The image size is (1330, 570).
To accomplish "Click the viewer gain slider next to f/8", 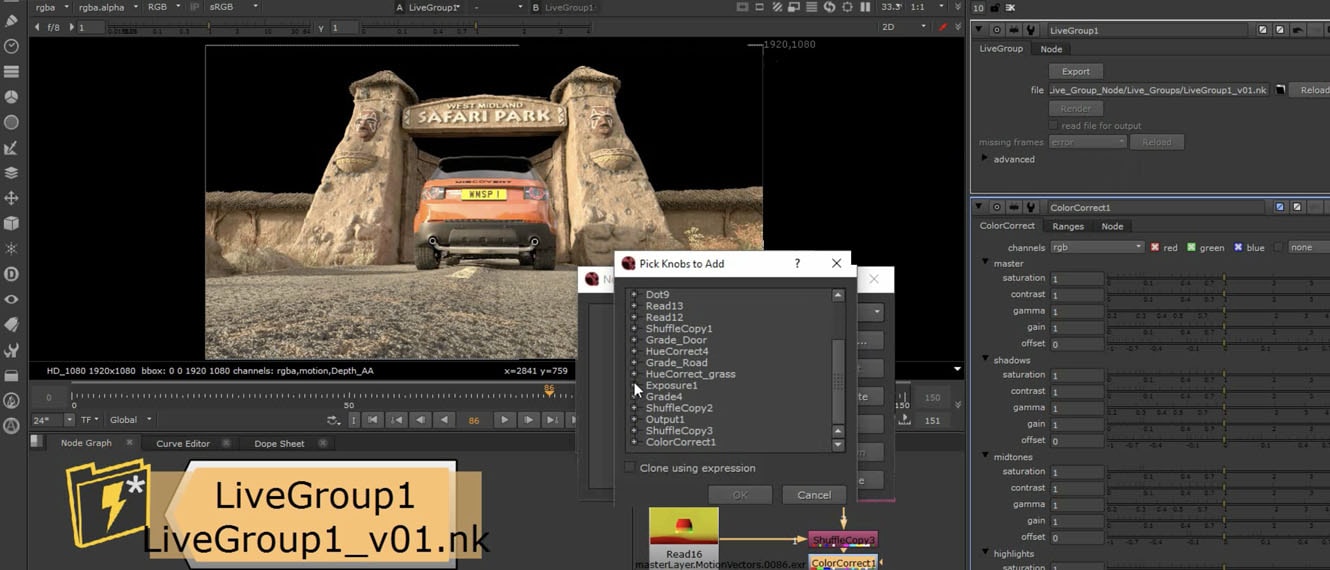I will (x=210, y=28).
